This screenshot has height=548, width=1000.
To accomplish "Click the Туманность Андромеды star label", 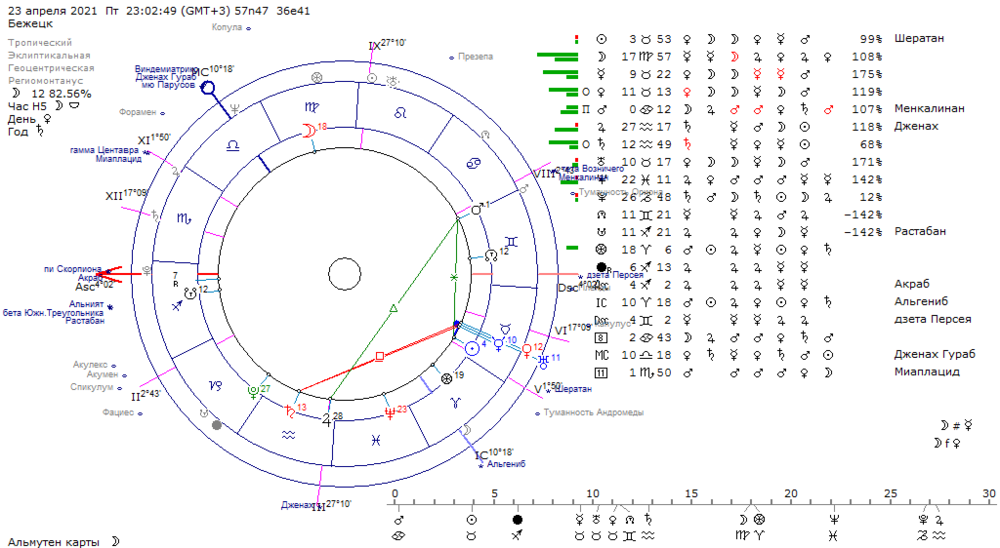I will (593, 413).
